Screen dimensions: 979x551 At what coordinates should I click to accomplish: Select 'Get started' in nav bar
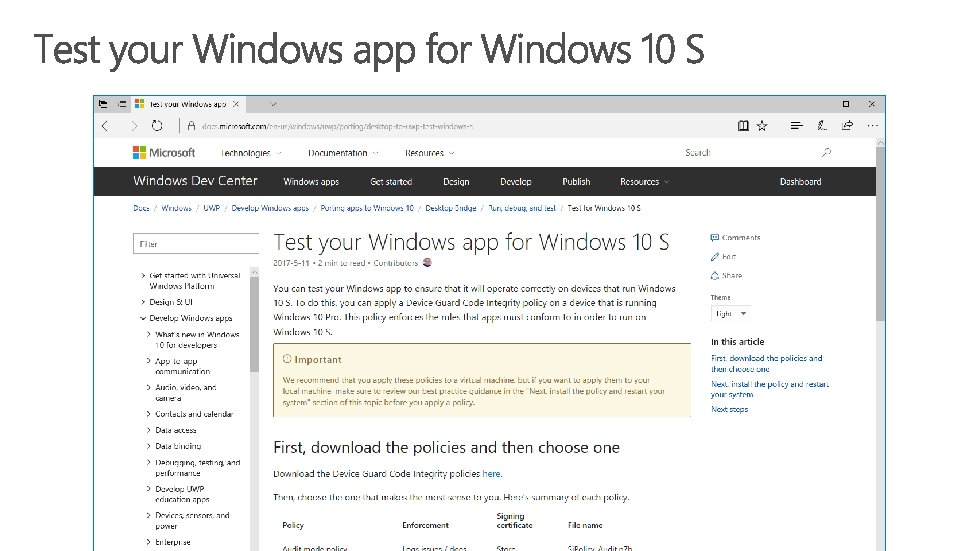coord(391,182)
